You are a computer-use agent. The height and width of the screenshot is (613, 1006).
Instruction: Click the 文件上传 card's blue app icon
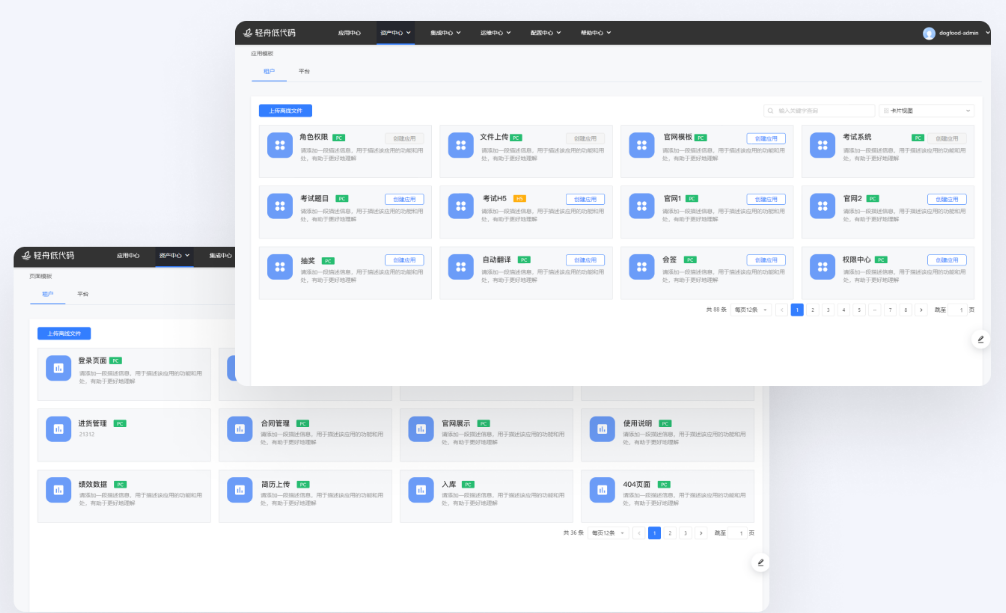pos(461,145)
